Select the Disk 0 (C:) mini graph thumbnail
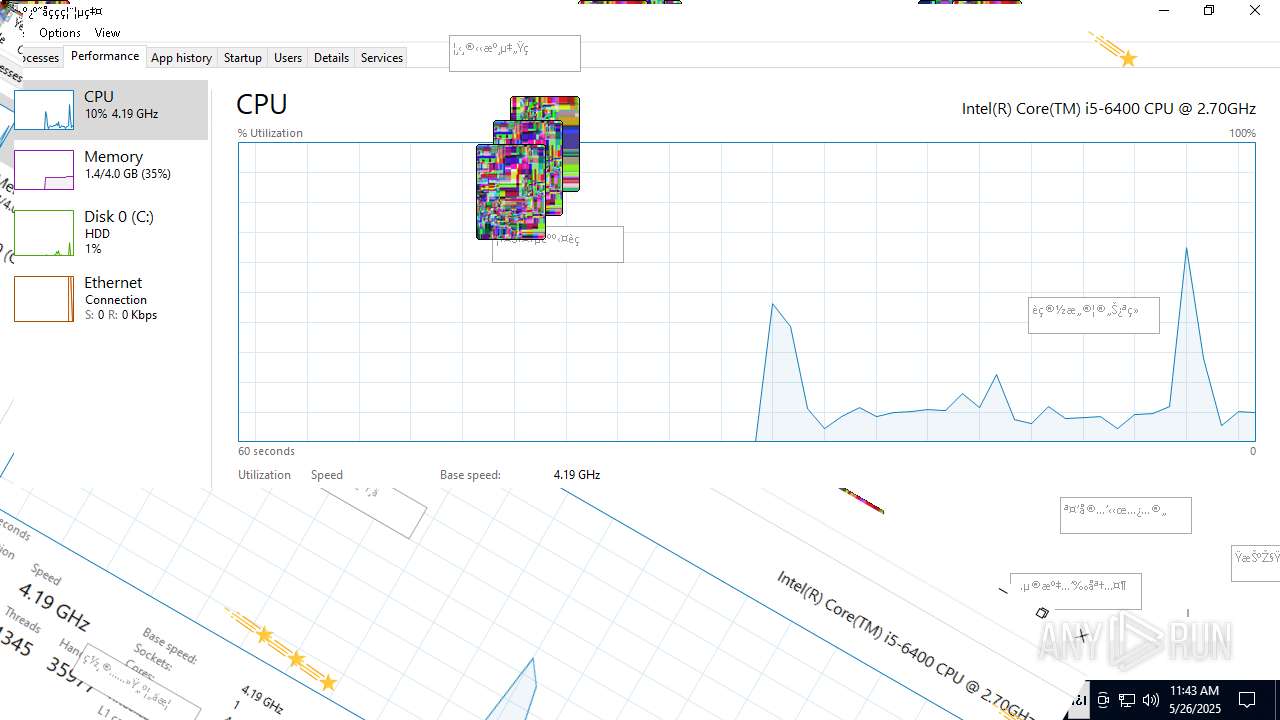The width and height of the screenshot is (1280, 720). pyautogui.click(x=44, y=232)
